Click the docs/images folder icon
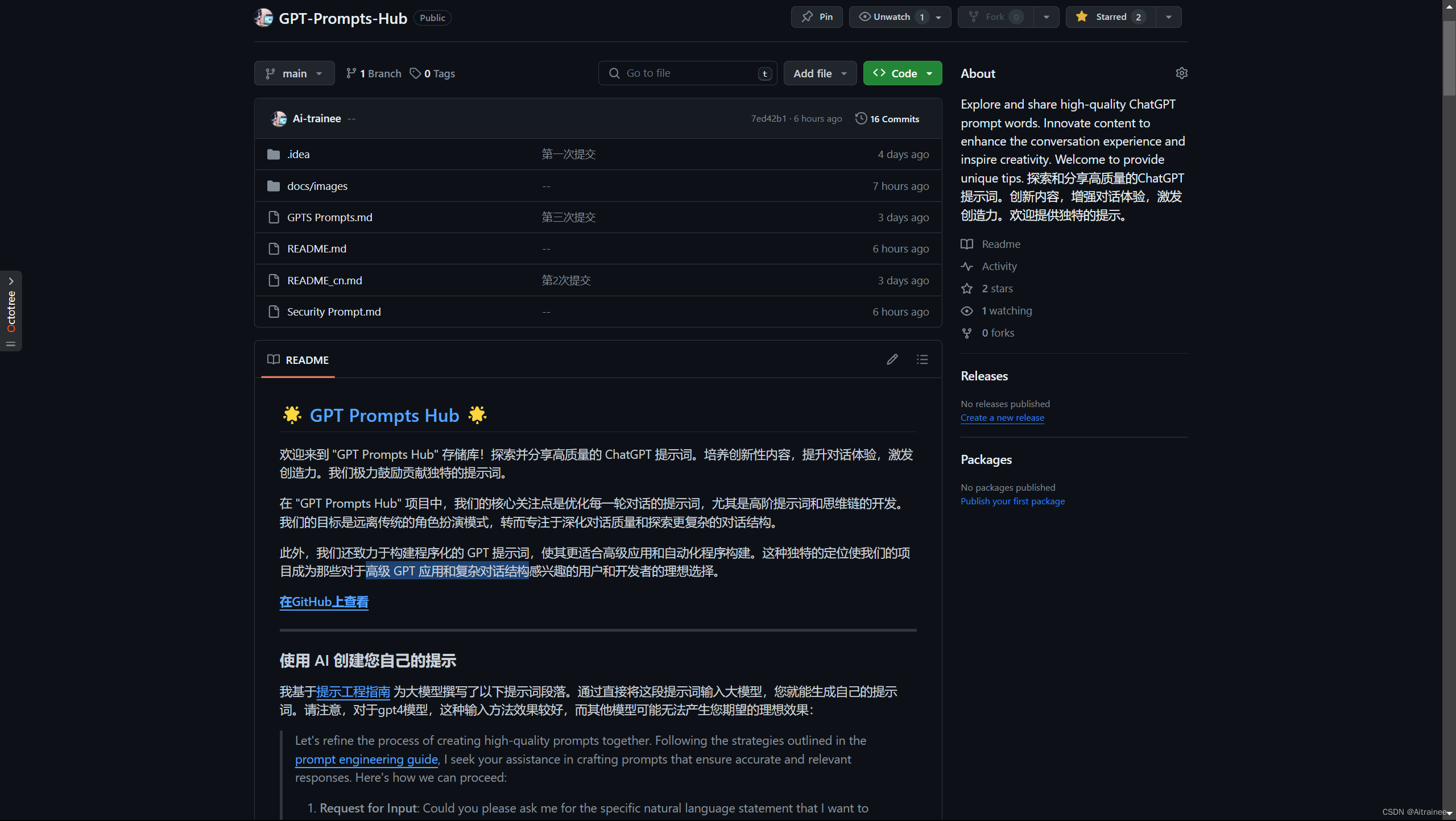The height and width of the screenshot is (821, 1456). 274,186
